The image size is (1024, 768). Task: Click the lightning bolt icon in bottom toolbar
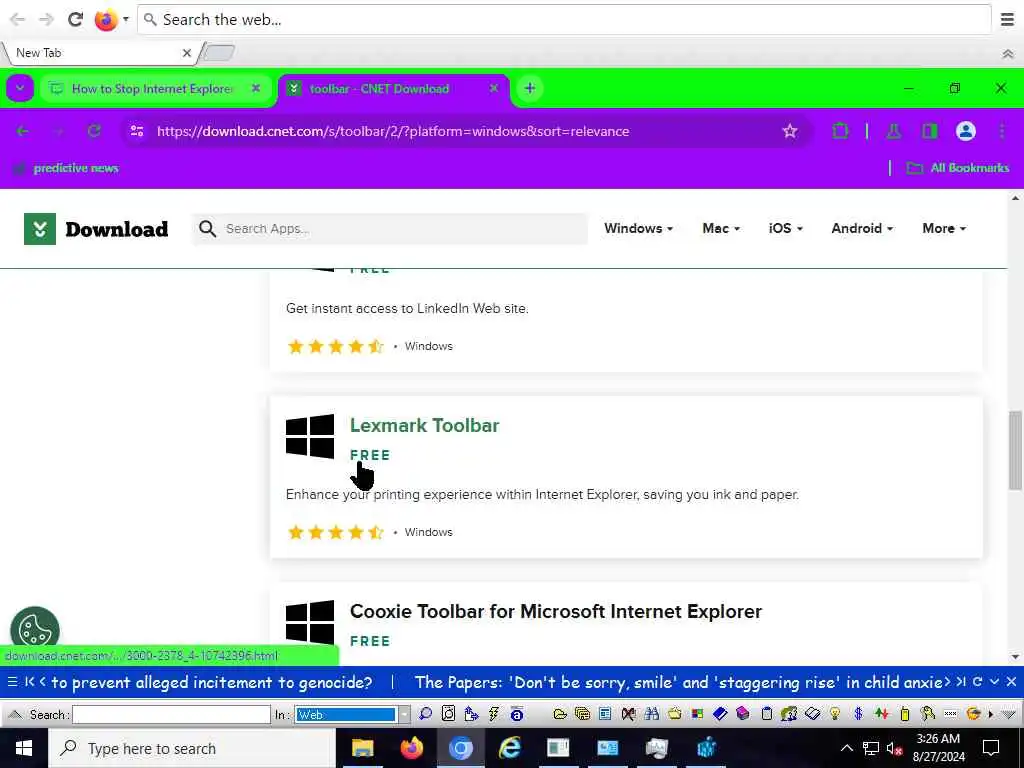[x=494, y=714]
